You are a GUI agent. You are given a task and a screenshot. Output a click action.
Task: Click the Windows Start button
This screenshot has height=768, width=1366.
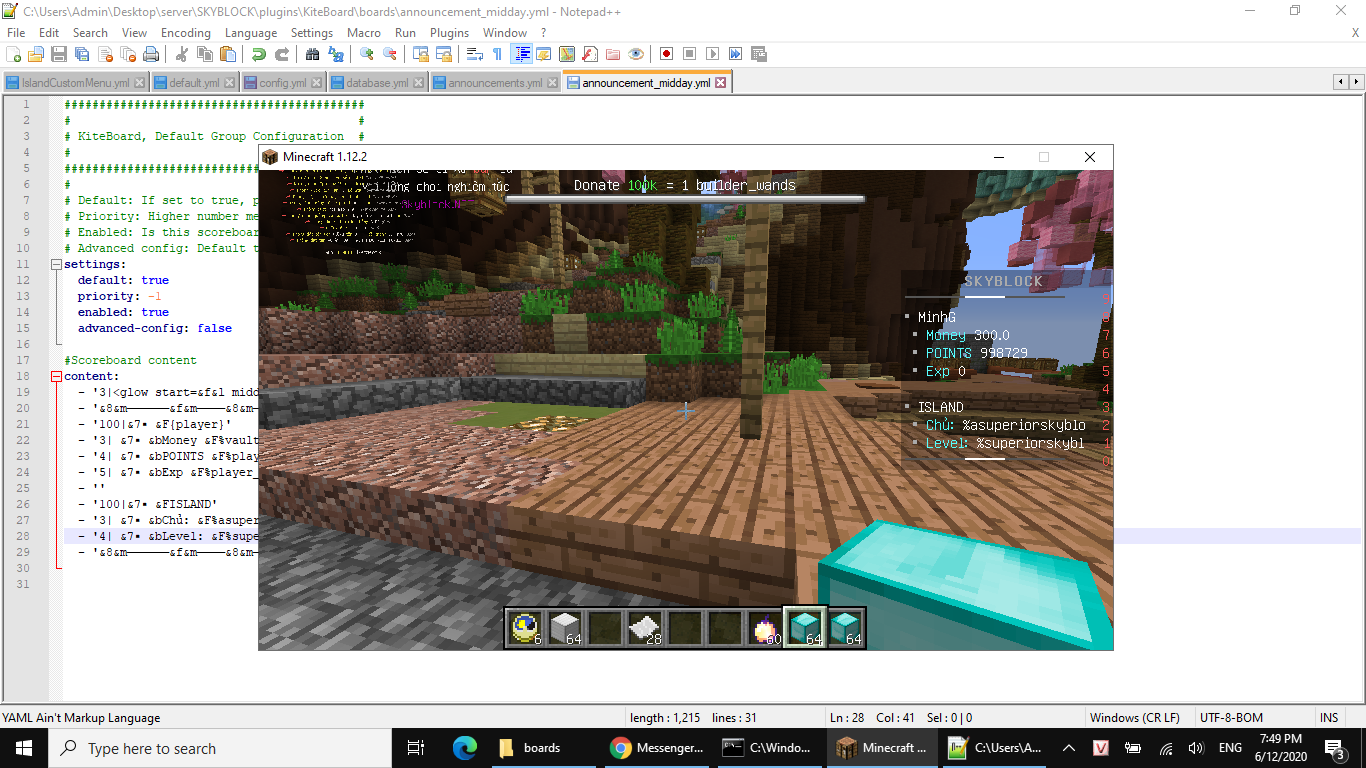[24, 748]
